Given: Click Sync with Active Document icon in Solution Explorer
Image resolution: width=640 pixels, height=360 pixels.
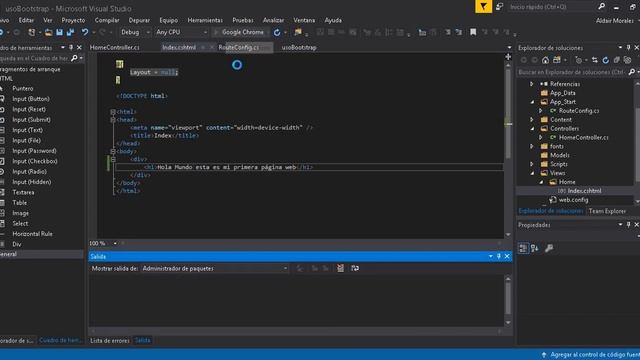Looking at the screenshot, I should click(x=594, y=60).
